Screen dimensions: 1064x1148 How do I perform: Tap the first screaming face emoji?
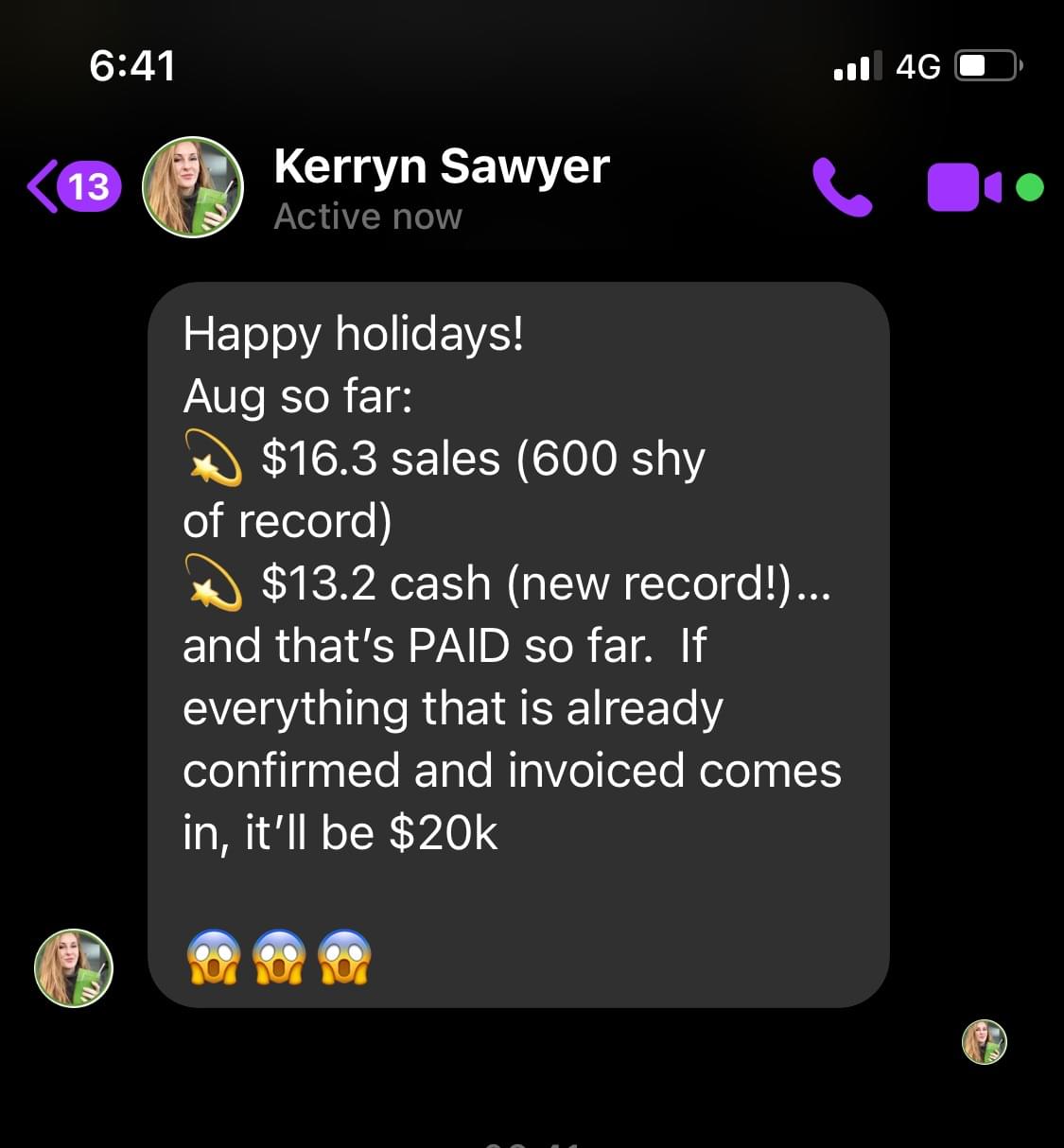click(213, 958)
